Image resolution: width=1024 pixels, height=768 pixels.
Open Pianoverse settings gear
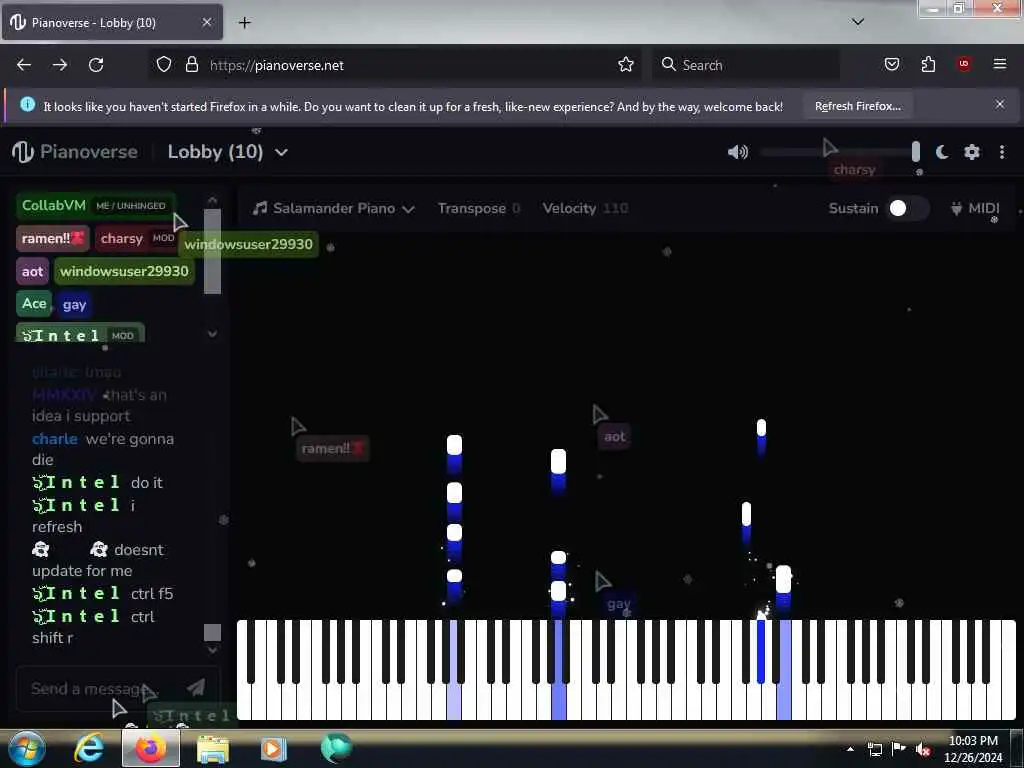pos(972,152)
